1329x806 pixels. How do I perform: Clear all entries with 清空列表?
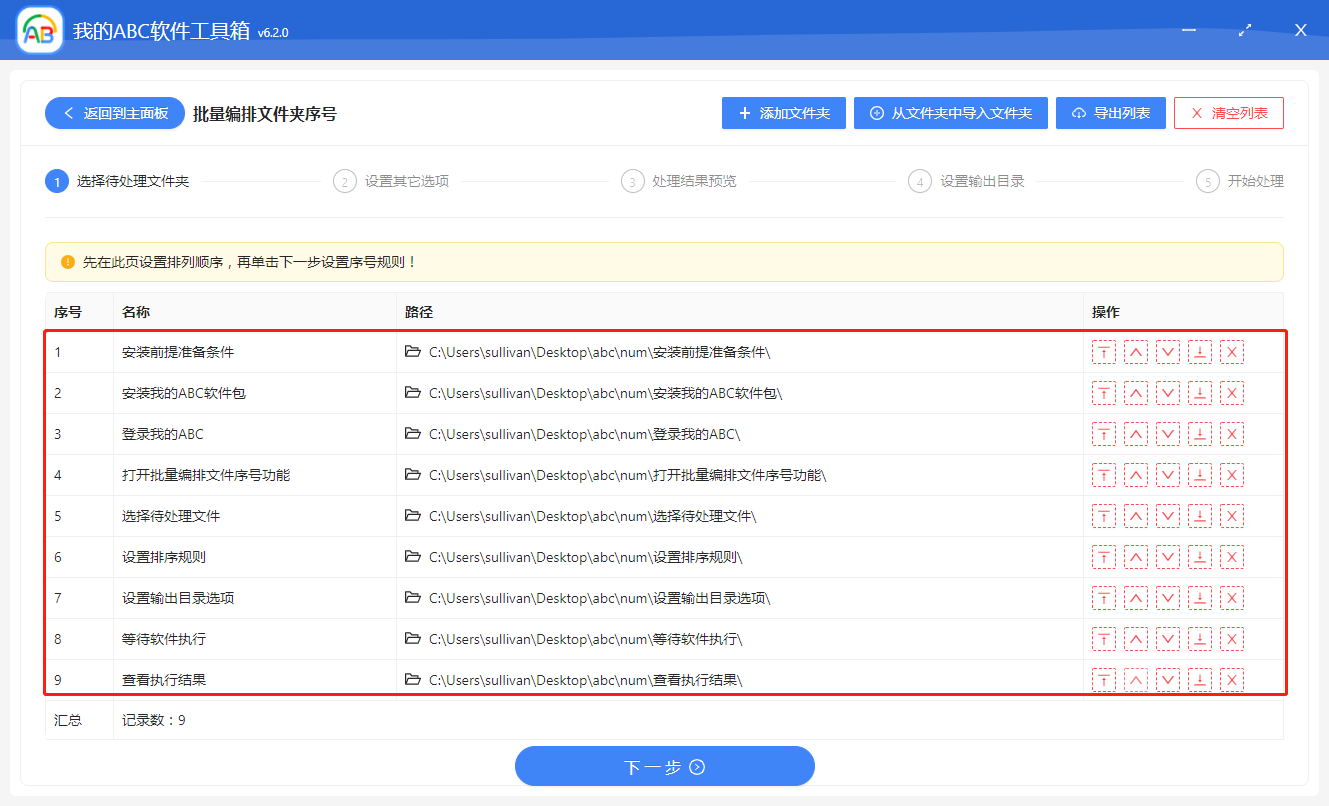[x=1228, y=112]
